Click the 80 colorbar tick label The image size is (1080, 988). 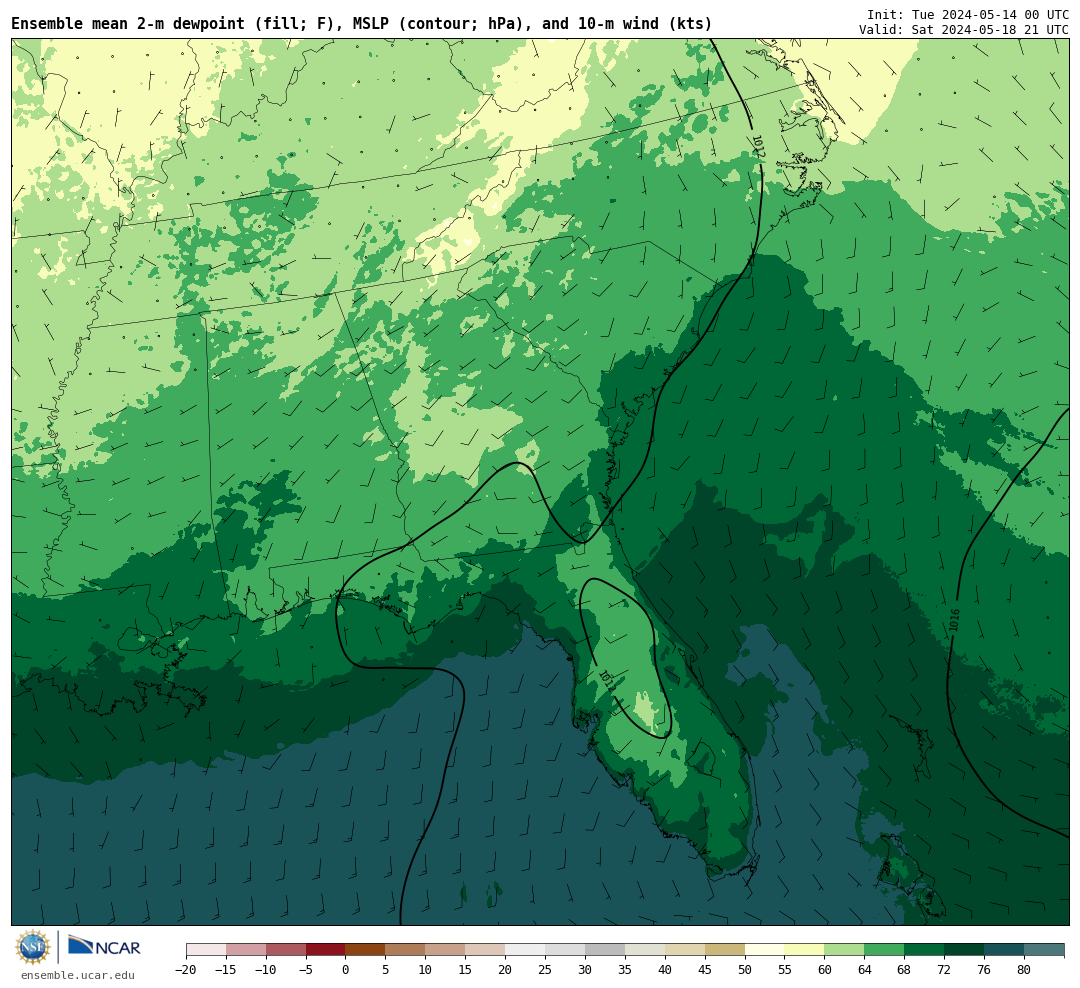tap(1025, 970)
